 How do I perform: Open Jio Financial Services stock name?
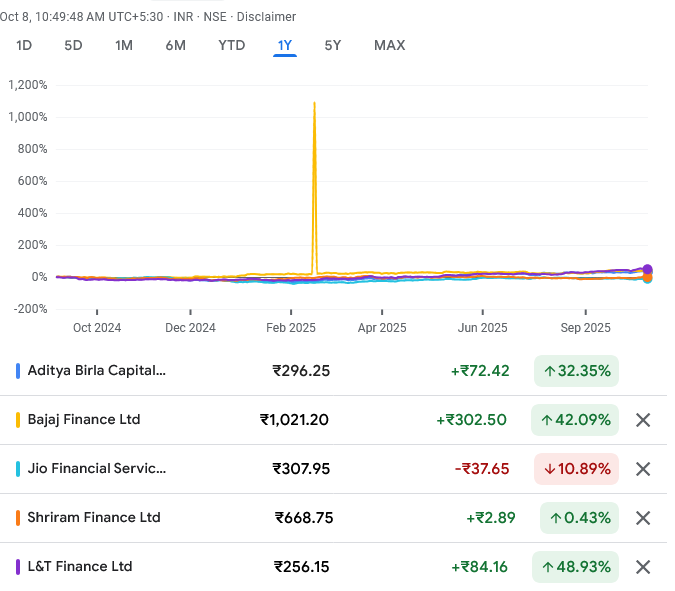(x=96, y=468)
